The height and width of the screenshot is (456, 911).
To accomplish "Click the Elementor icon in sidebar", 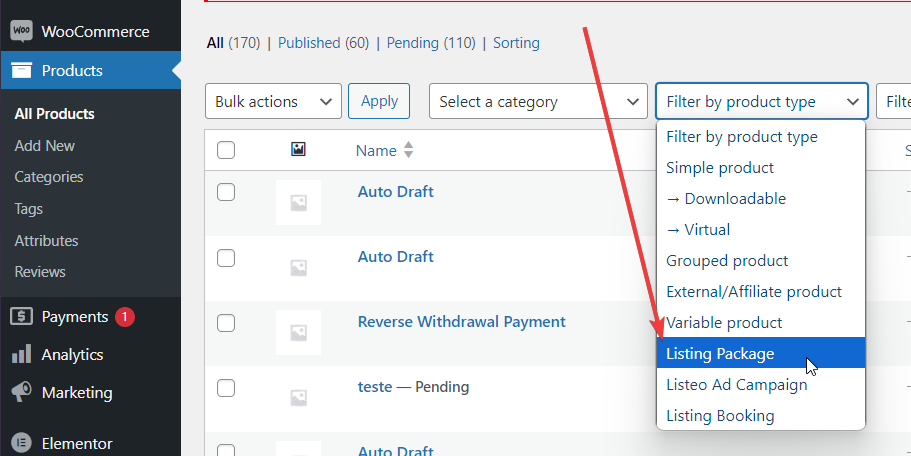I will click(x=21, y=443).
